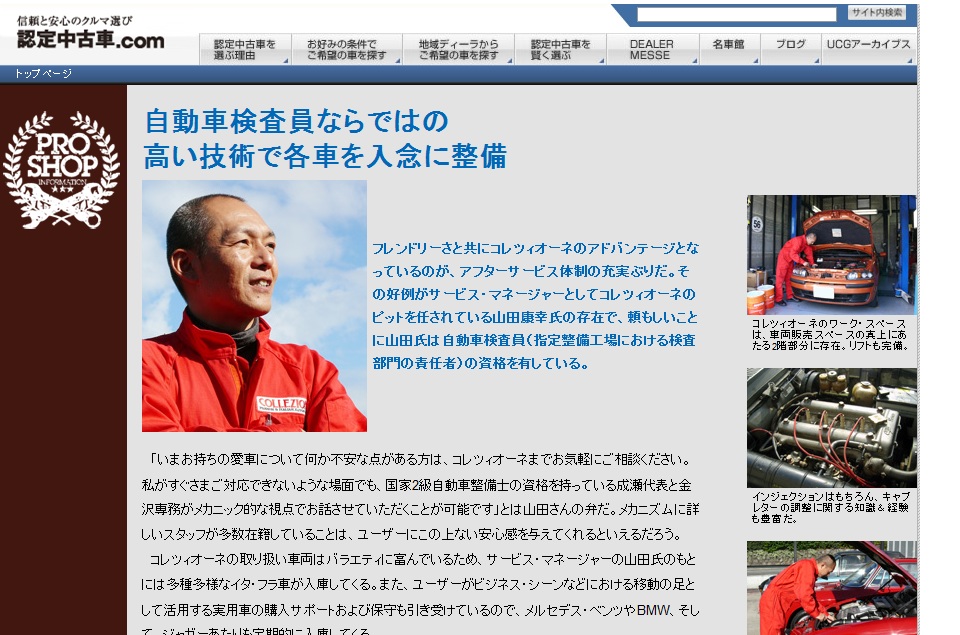The image size is (960, 635).
Task: Open the お好みの条件でご希望の車を探す menu
Action: tap(346, 50)
